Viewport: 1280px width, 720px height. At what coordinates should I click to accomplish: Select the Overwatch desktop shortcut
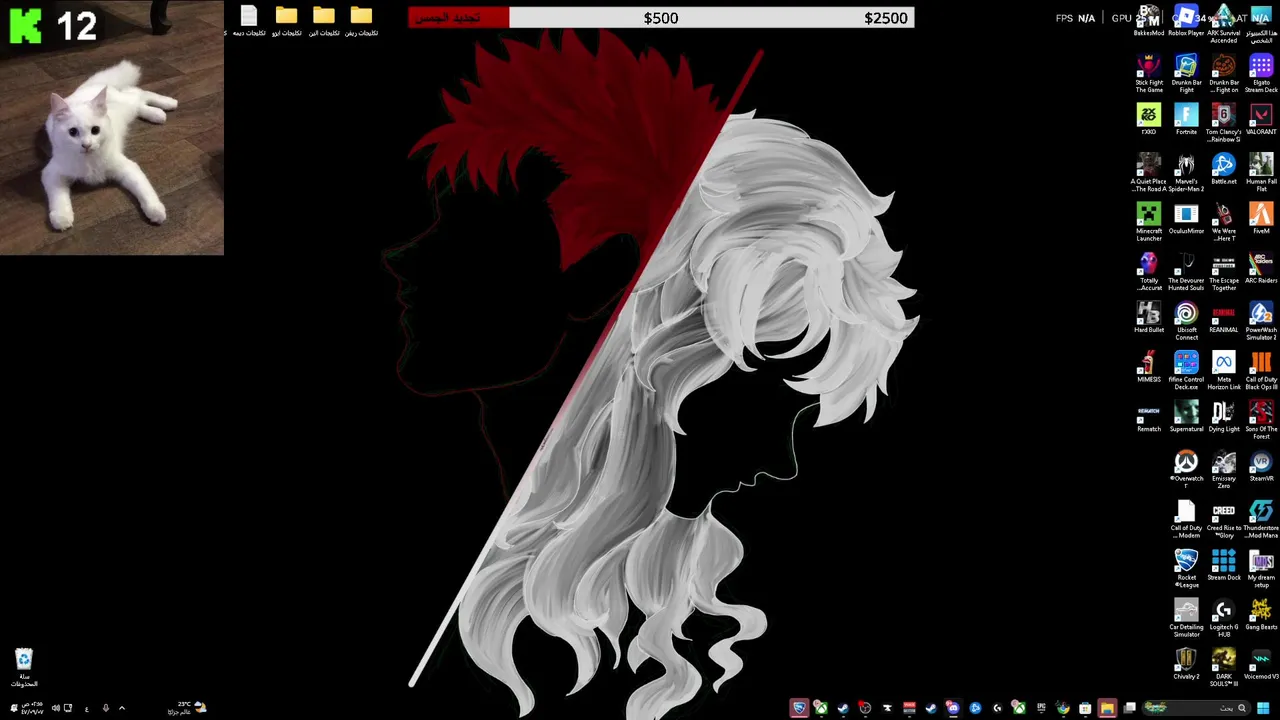point(1186,470)
